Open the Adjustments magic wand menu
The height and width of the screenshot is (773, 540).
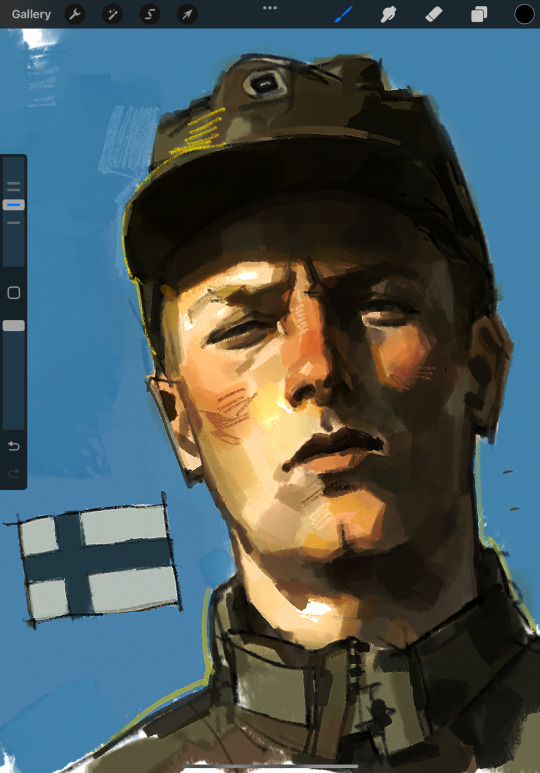click(x=112, y=14)
